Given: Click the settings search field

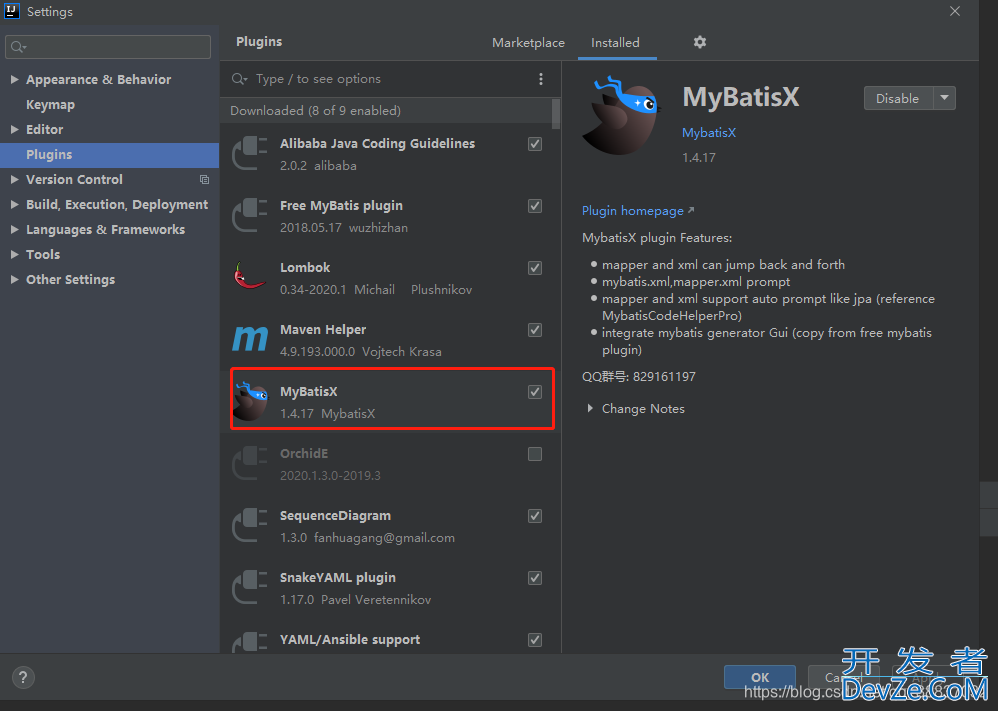Looking at the screenshot, I should coord(108,47).
